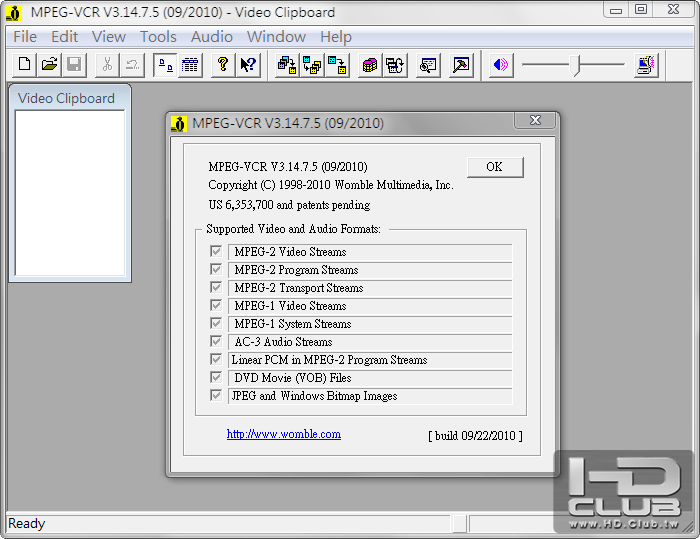Open the http://www.womble.com link
The height and width of the screenshot is (539, 700).
pos(284,434)
